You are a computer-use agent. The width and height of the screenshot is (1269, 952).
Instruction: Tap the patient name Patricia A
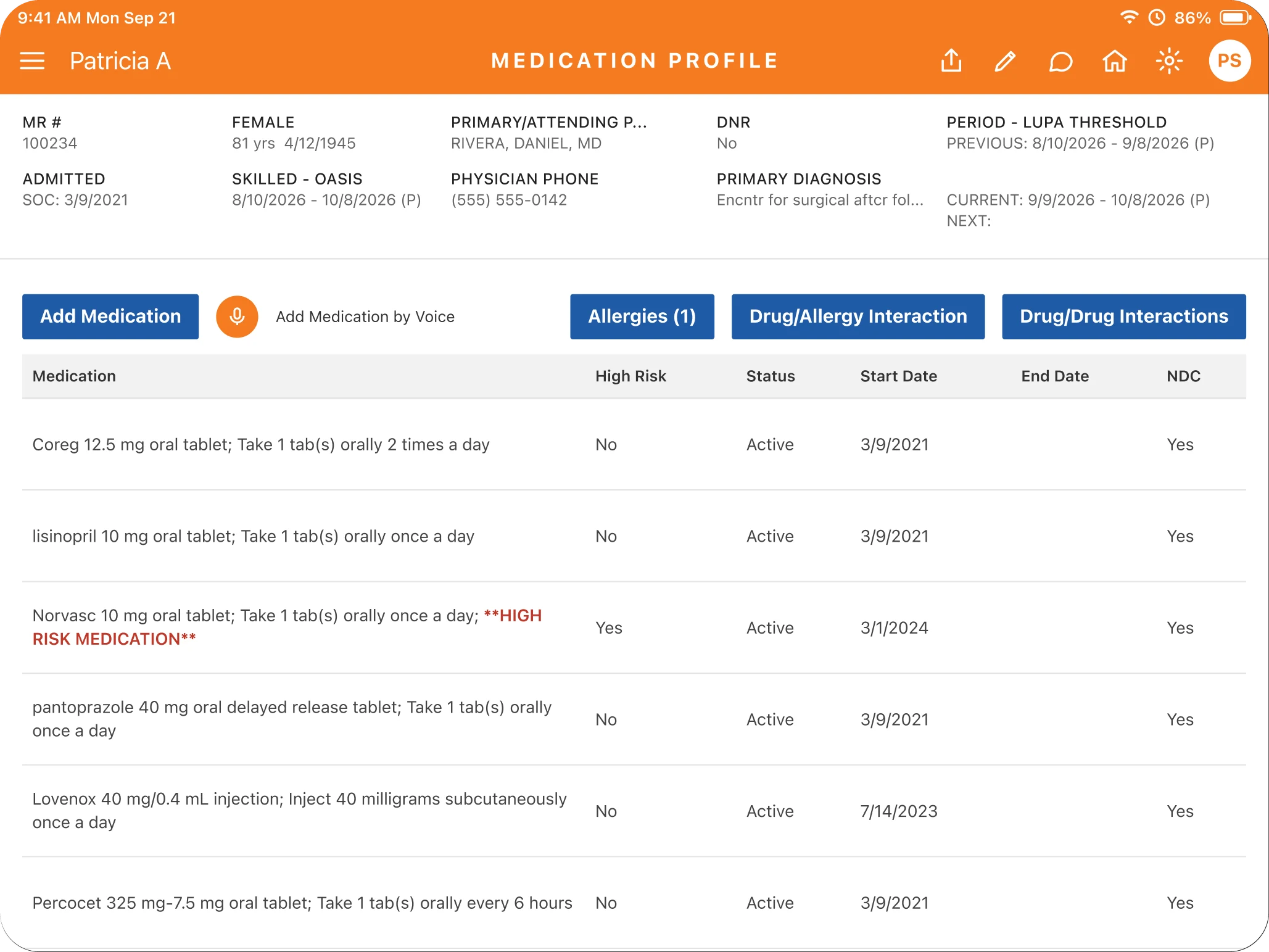[120, 61]
